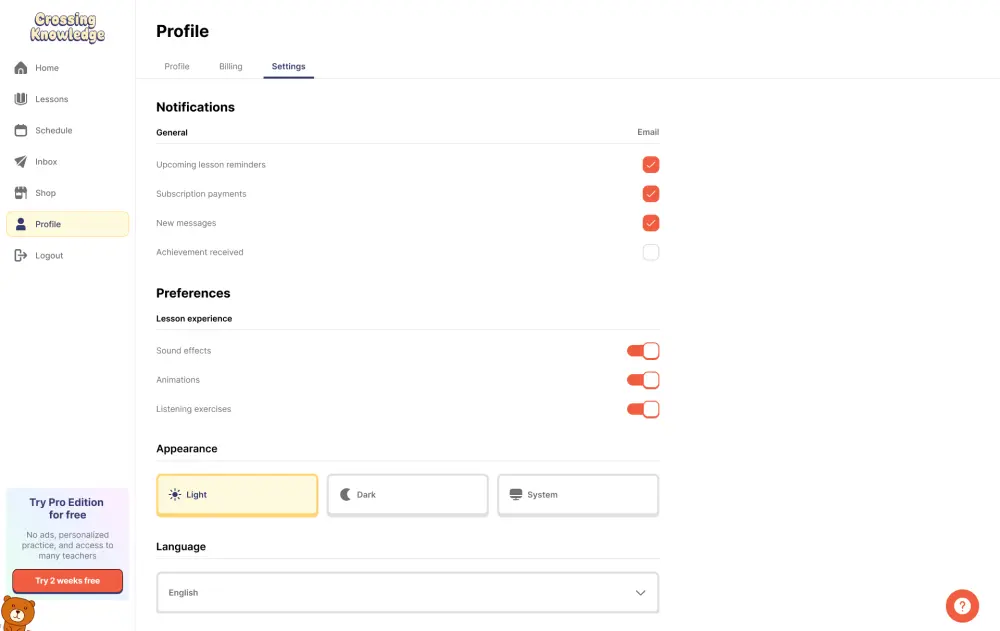Click the Schedule calendar icon
This screenshot has height=631, width=1000.
click(21, 130)
